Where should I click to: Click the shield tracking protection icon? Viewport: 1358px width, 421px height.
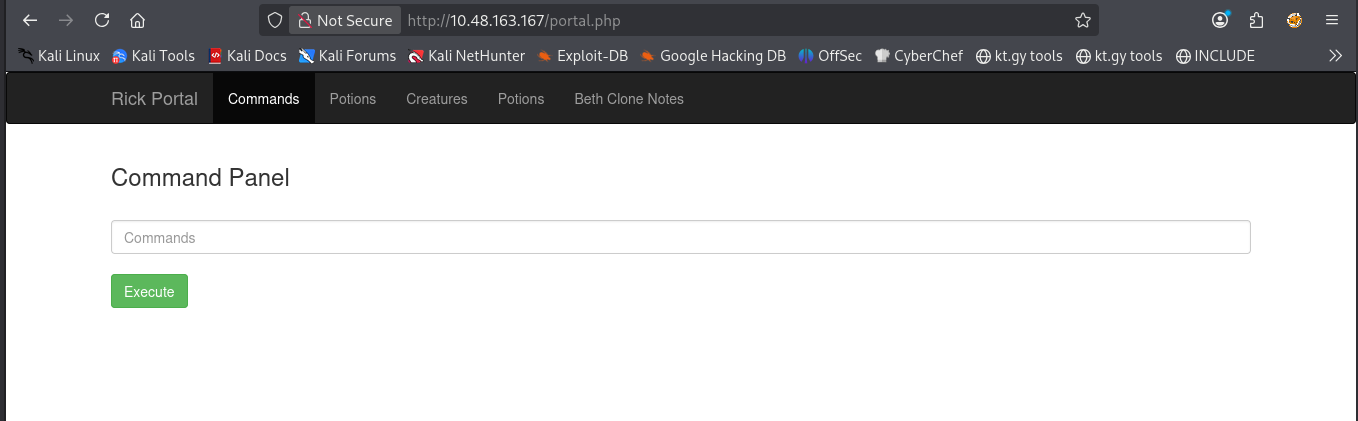point(276,20)
